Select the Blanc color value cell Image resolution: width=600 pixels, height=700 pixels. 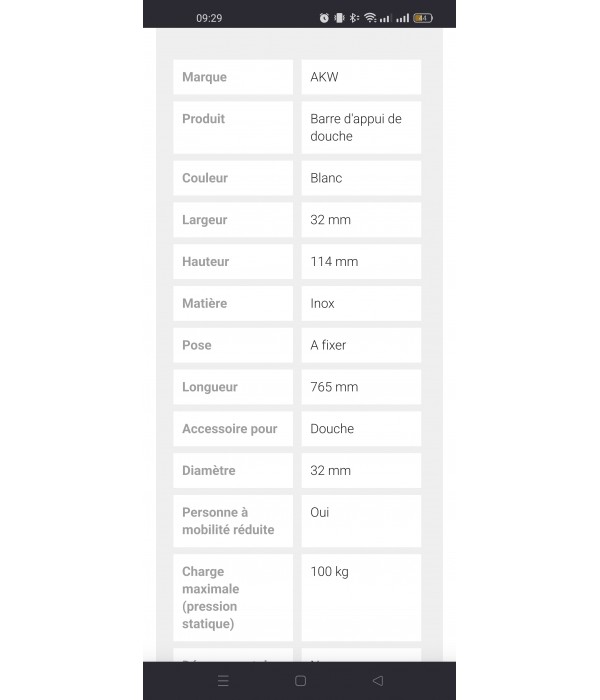click(361, 178)
